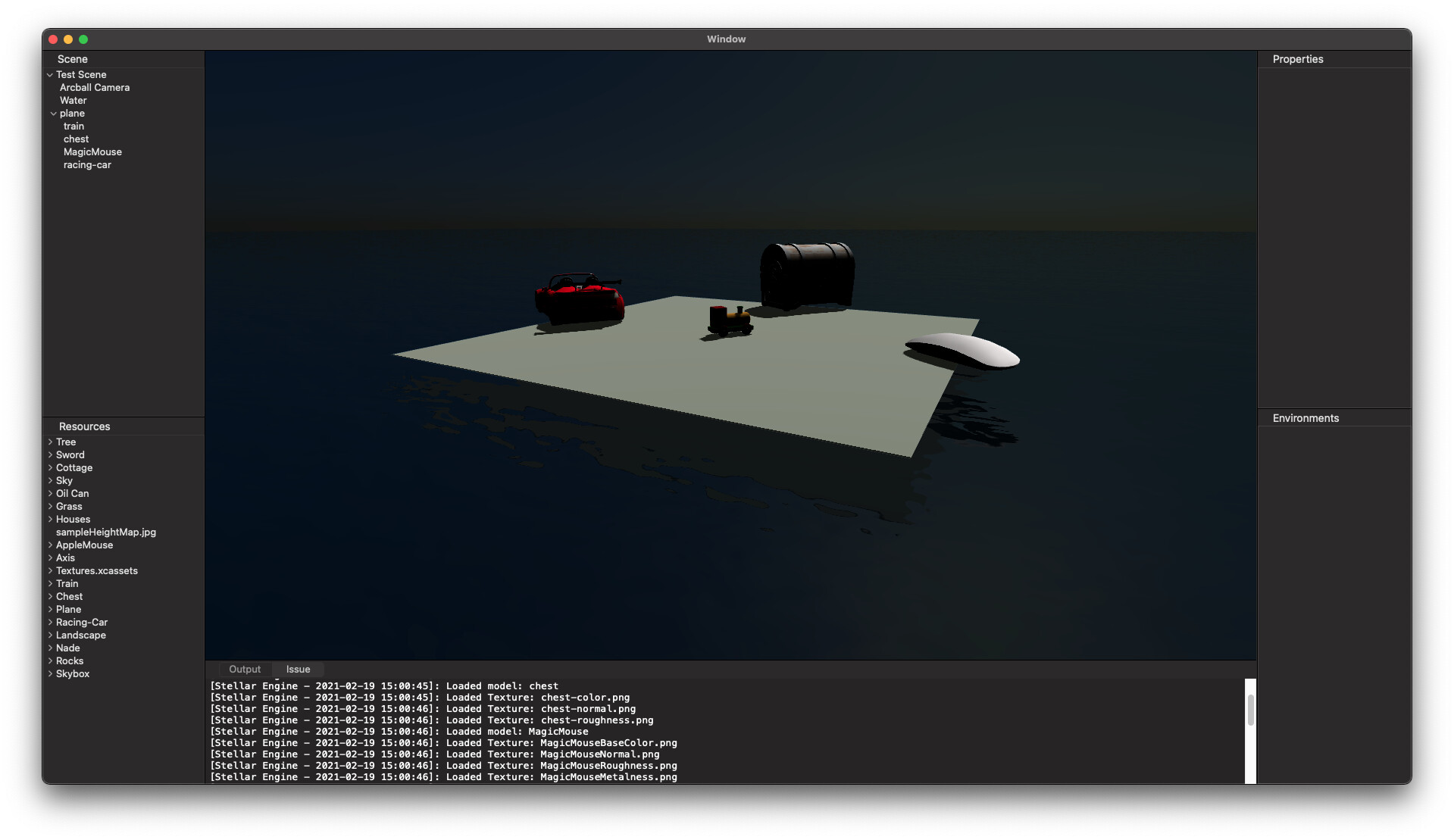Viewport: 1454px width, 840px height.
Task: Switch to the Output tab
Action: [244, 670]
